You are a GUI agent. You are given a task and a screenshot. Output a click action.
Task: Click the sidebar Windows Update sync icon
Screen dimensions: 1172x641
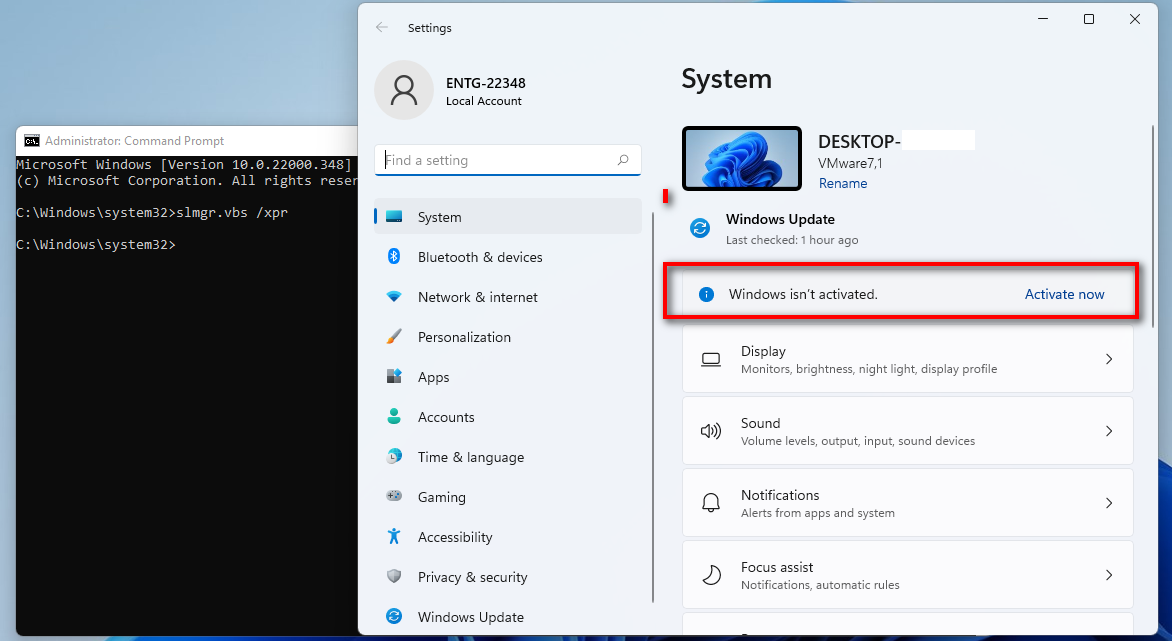(394, 616)
